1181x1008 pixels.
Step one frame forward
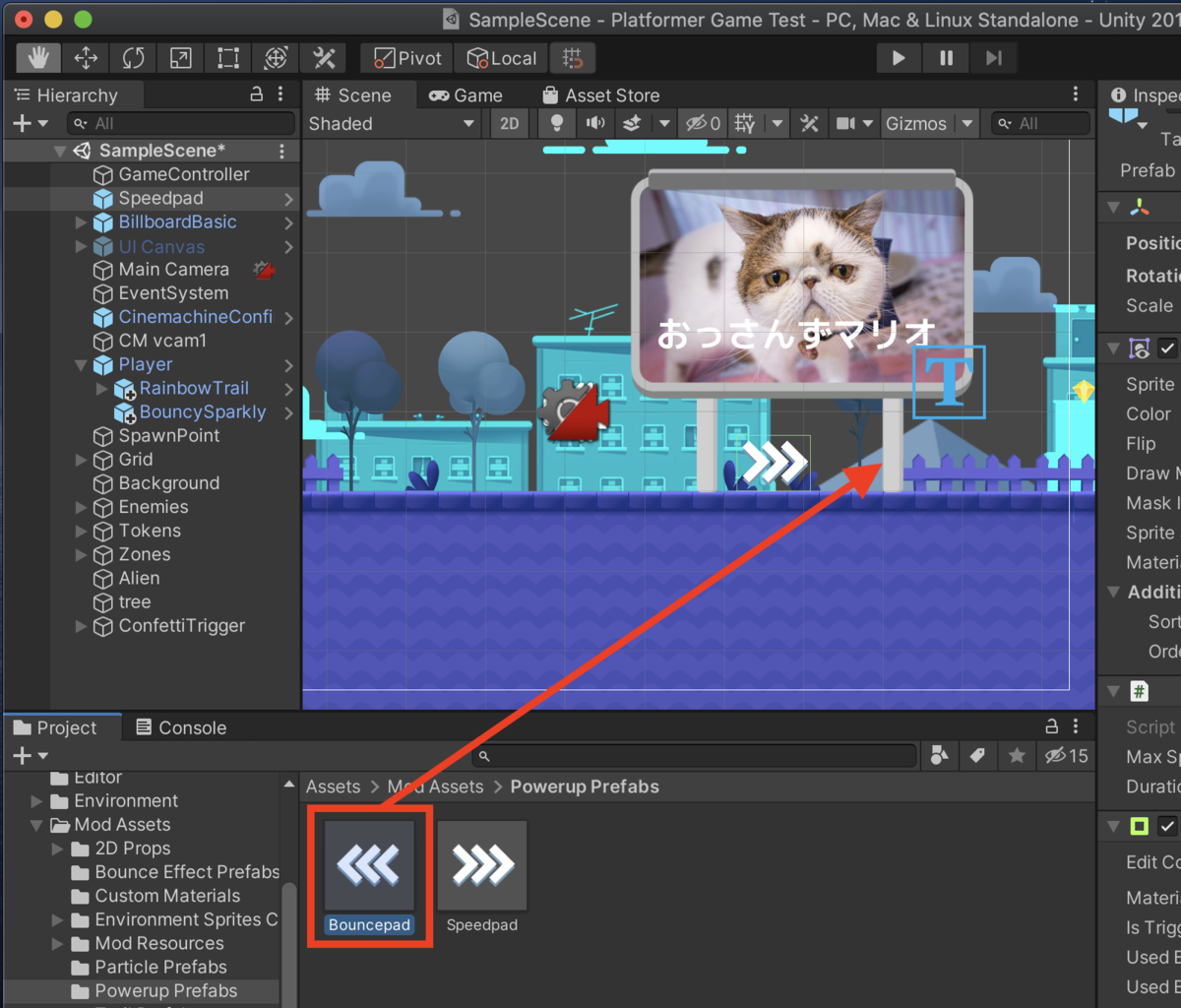point(994,59)
